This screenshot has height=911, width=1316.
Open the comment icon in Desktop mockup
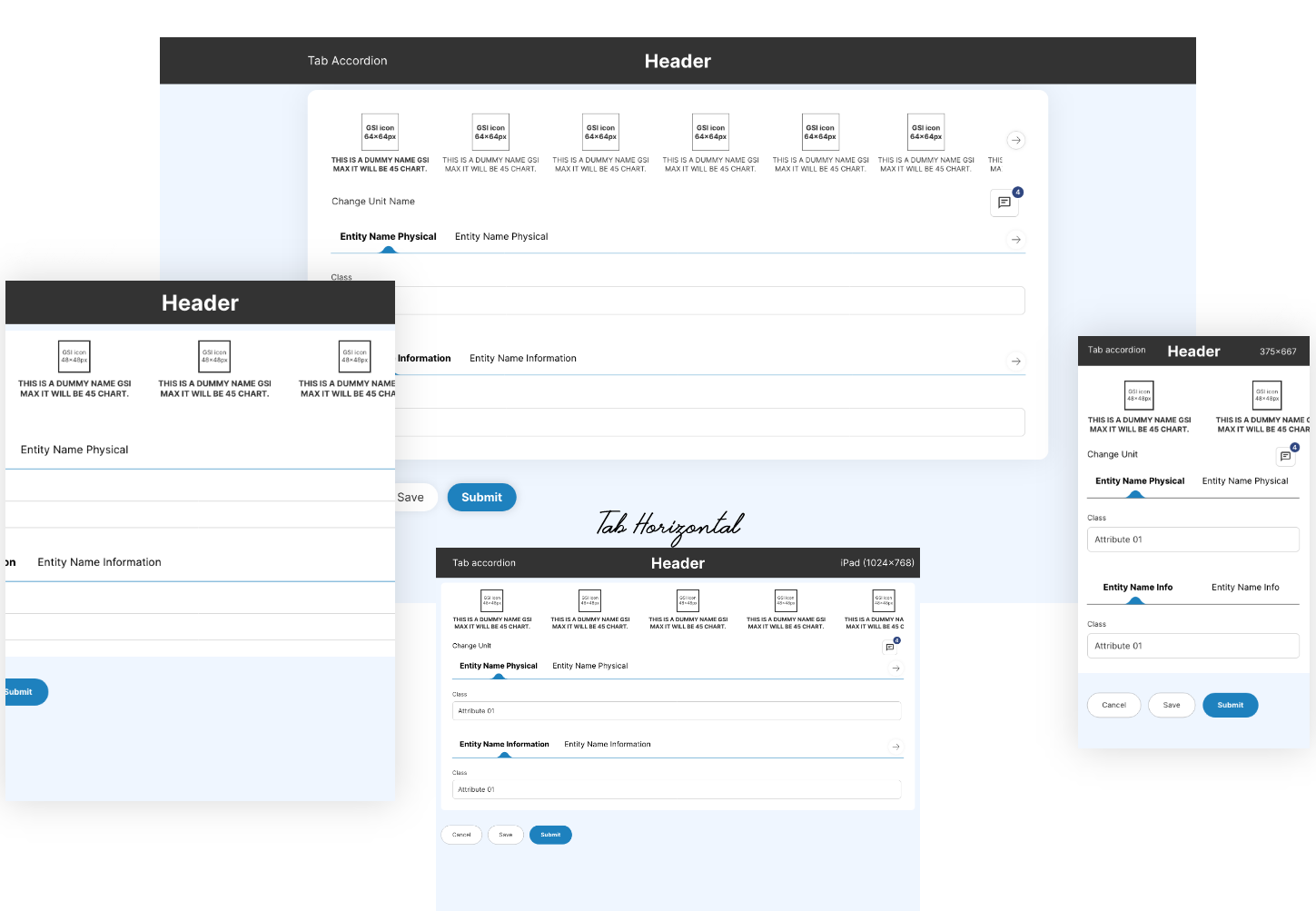1004,203
